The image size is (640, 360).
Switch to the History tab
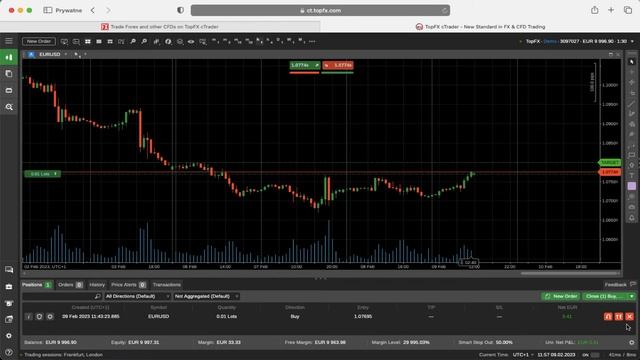coord(97,284)
